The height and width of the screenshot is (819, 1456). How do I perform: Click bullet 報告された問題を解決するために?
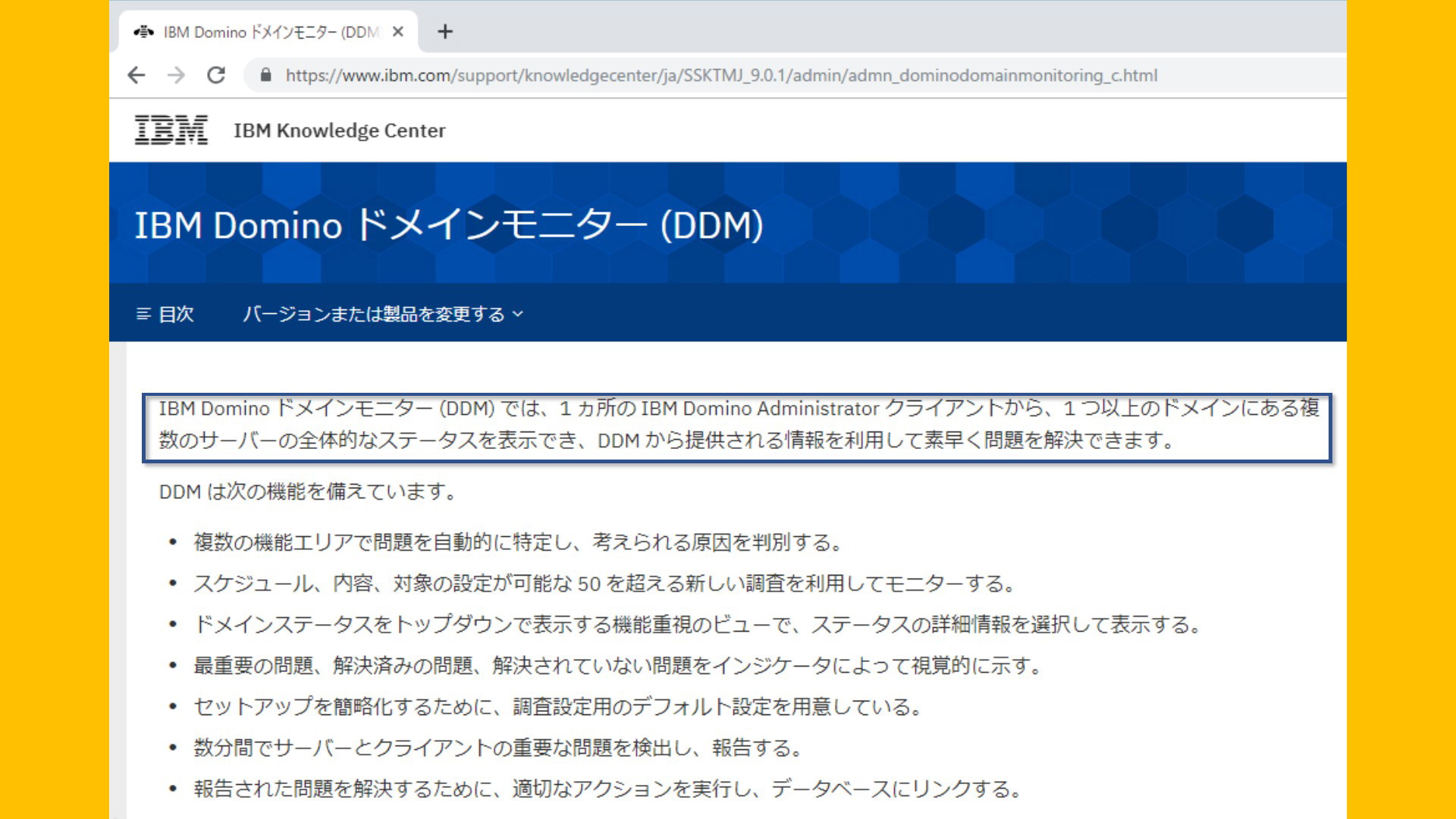point(607,789)
